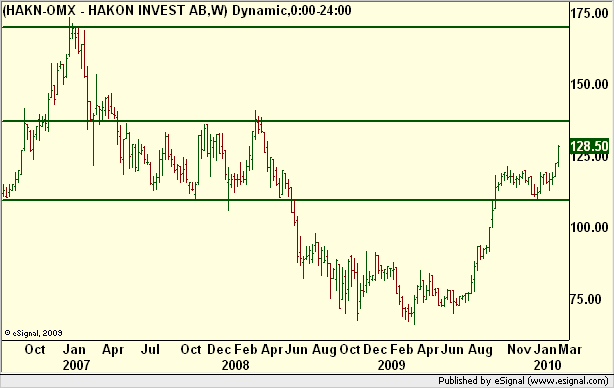
Task: Click the 150.00 price axis label
Action: [589, 84]
